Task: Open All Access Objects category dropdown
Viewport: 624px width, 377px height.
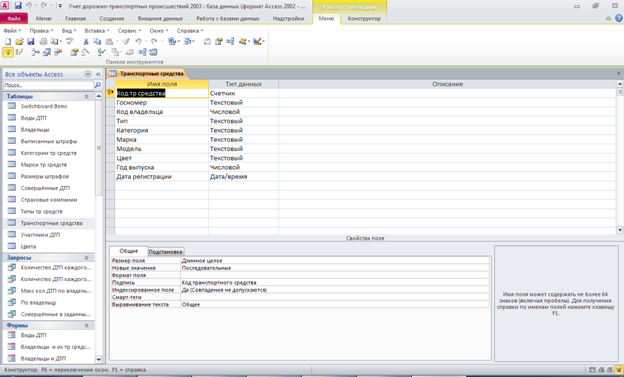Action: (88, 74)
